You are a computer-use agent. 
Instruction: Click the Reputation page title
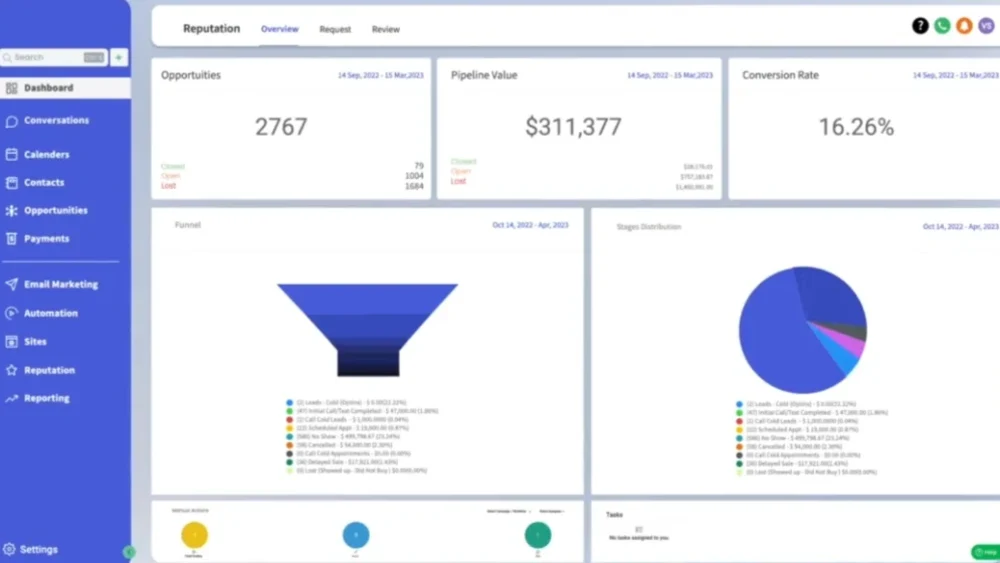coord(212,29)
